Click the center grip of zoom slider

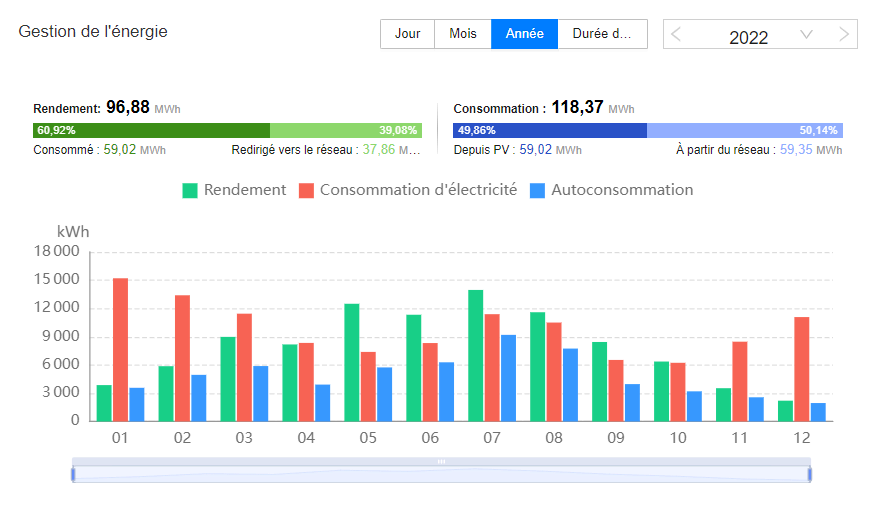[441, 461]
